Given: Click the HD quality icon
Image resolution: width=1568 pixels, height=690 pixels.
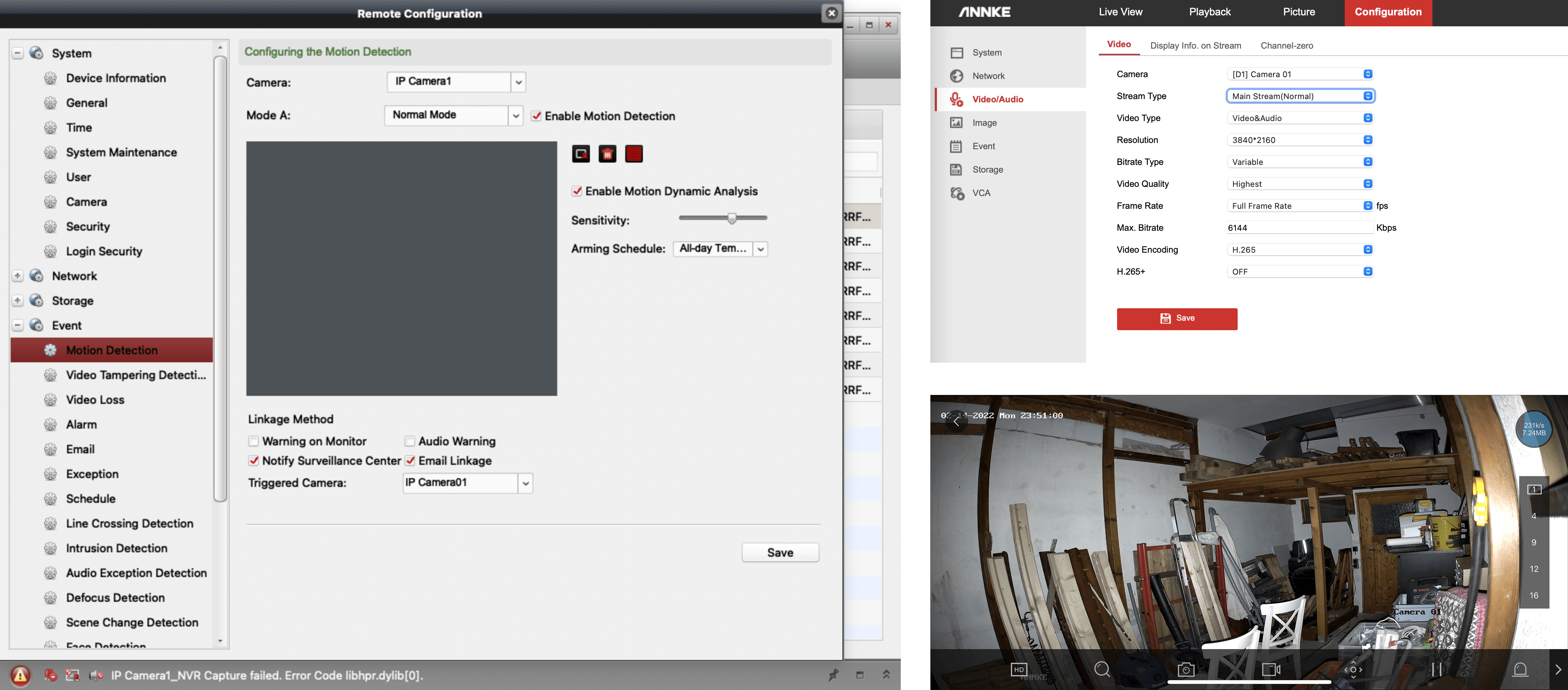Looking at the screenshot, I should pos(1018,669).
